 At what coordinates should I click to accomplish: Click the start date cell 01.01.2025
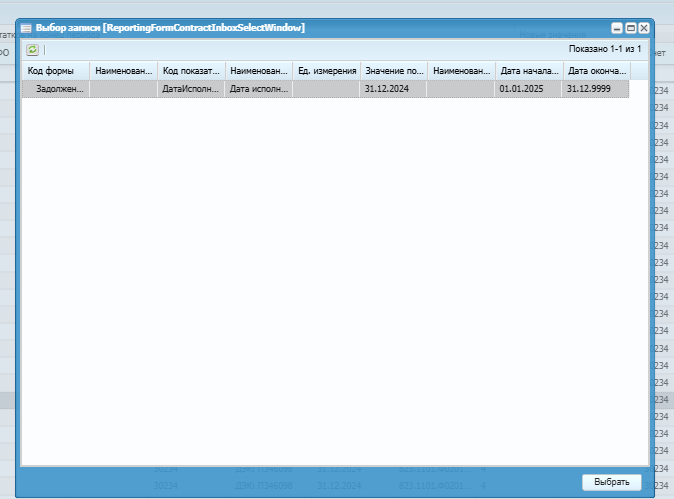click(529, 89)
